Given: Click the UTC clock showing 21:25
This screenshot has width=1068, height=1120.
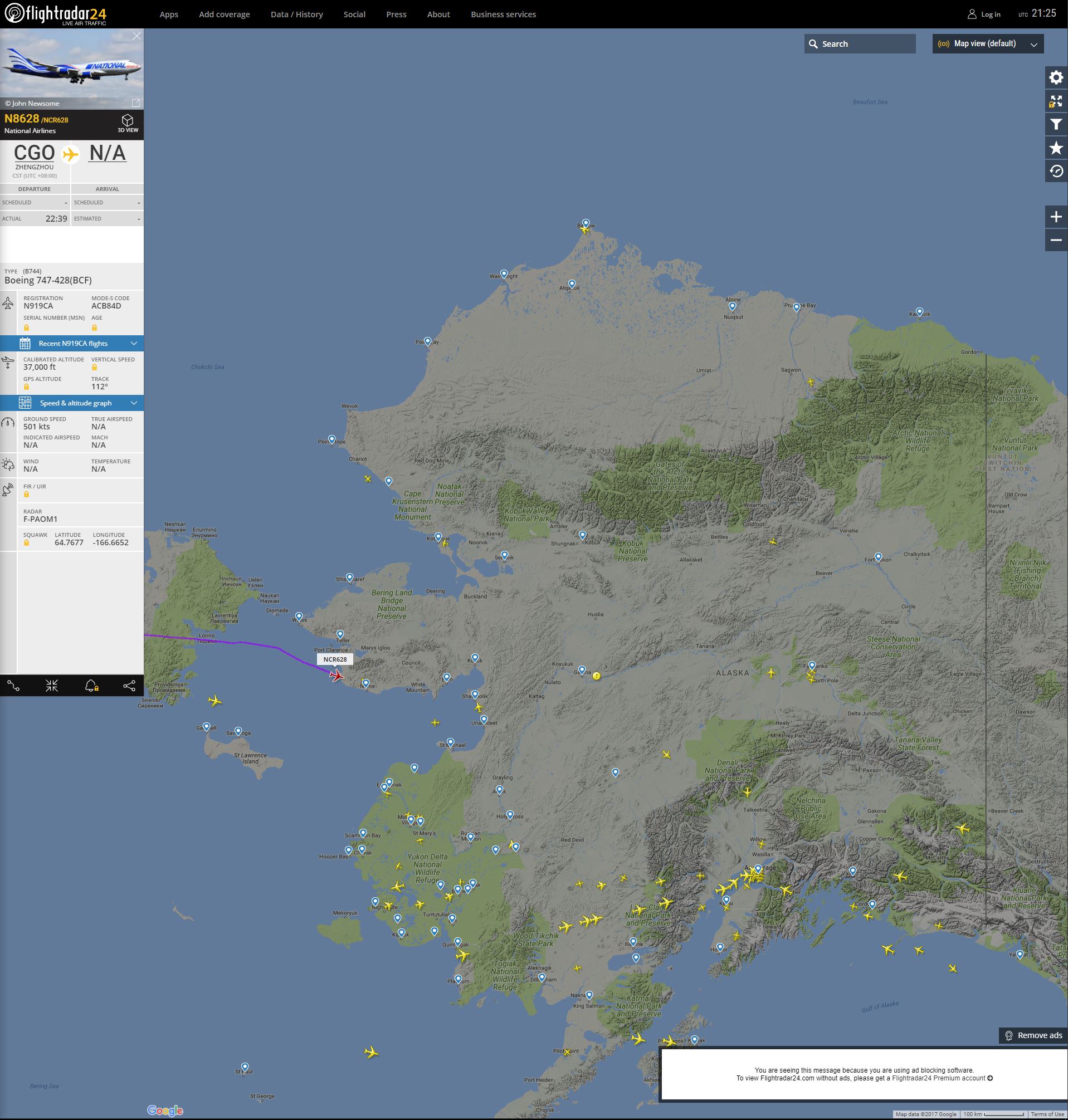Looking at the screenshot, I should click(1037, 14).
